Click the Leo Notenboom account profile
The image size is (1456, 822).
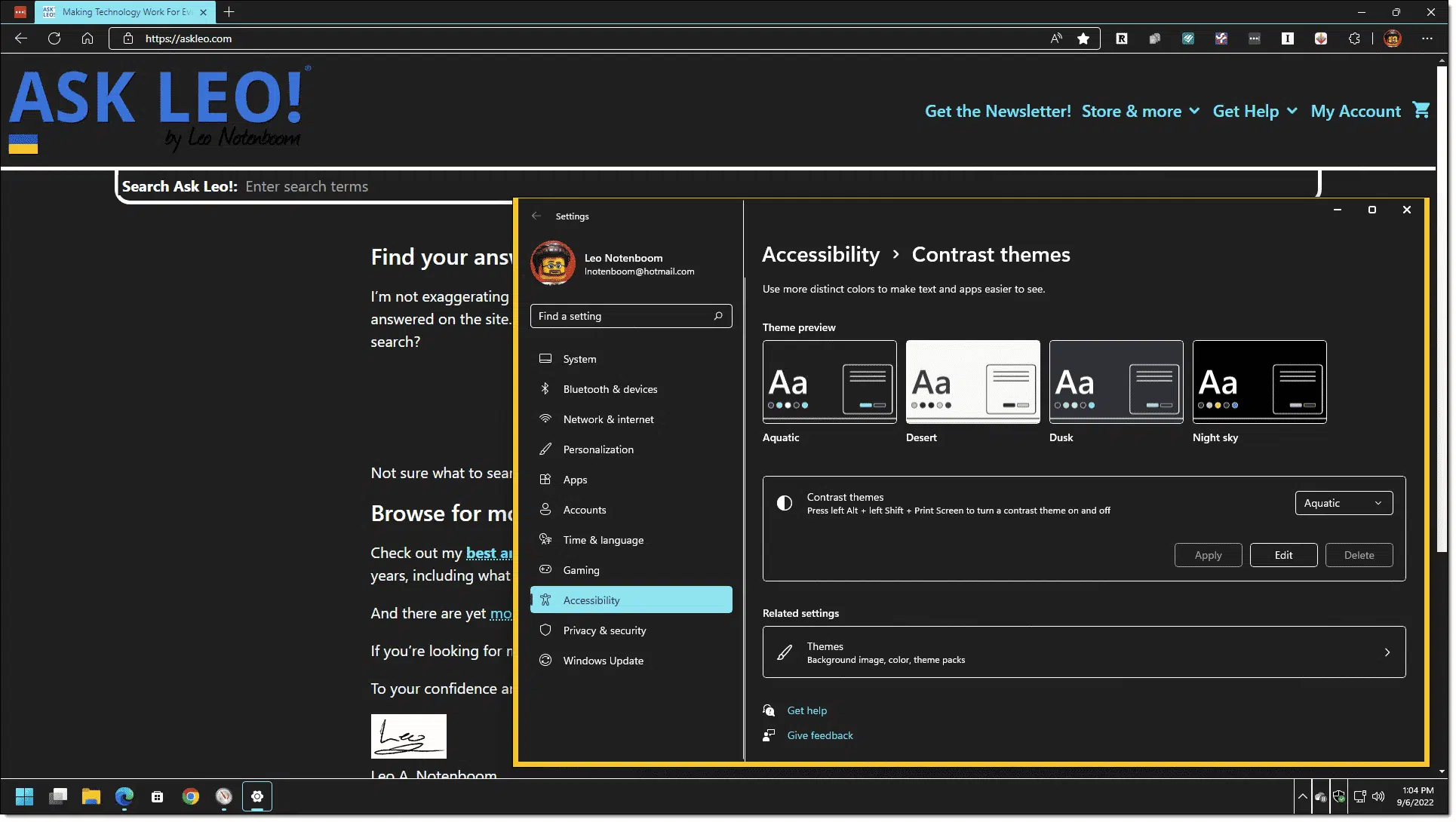[613, 263]
